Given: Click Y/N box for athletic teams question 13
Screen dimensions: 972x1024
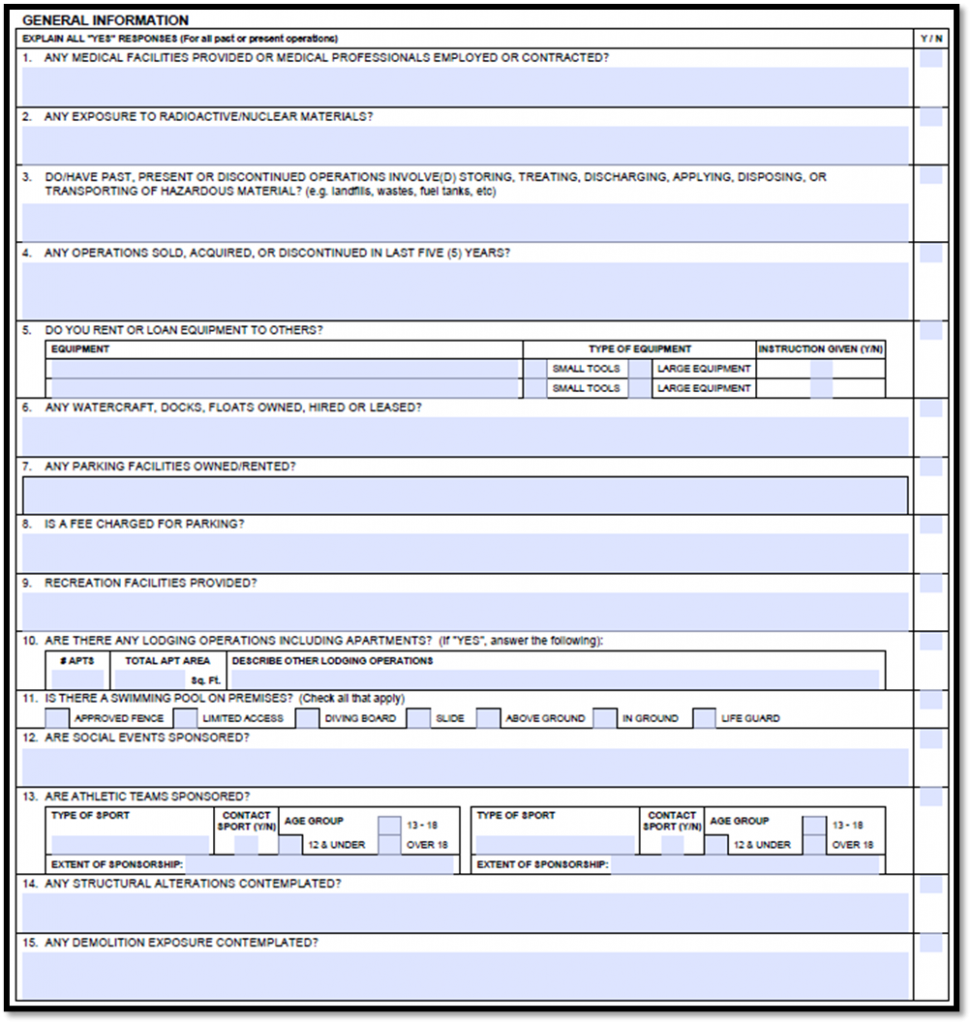Looking at the screenshot, I should (x=931, y=798).
